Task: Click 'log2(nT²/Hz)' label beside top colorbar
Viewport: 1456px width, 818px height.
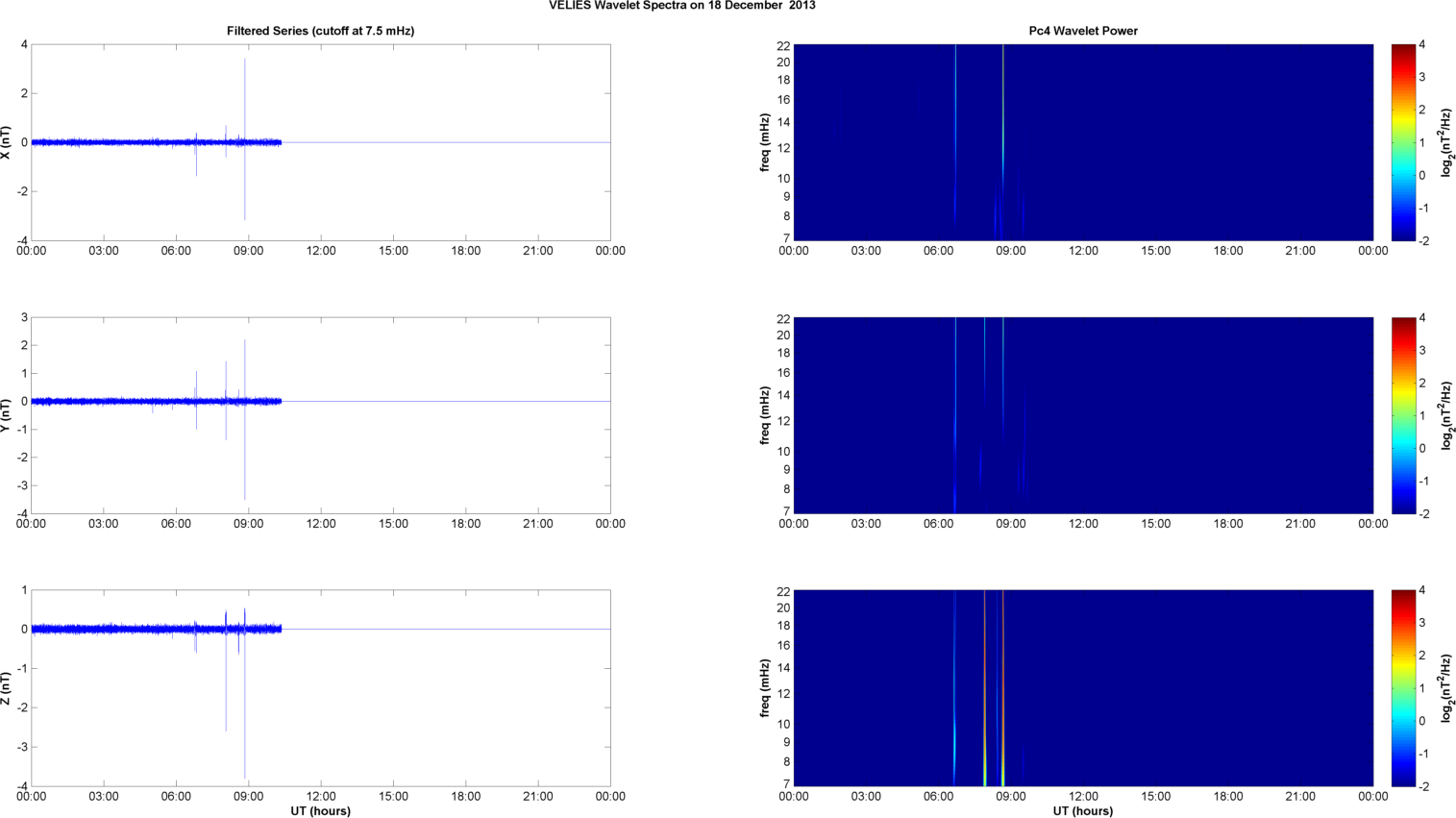Action: click(x=1446, y=142)
